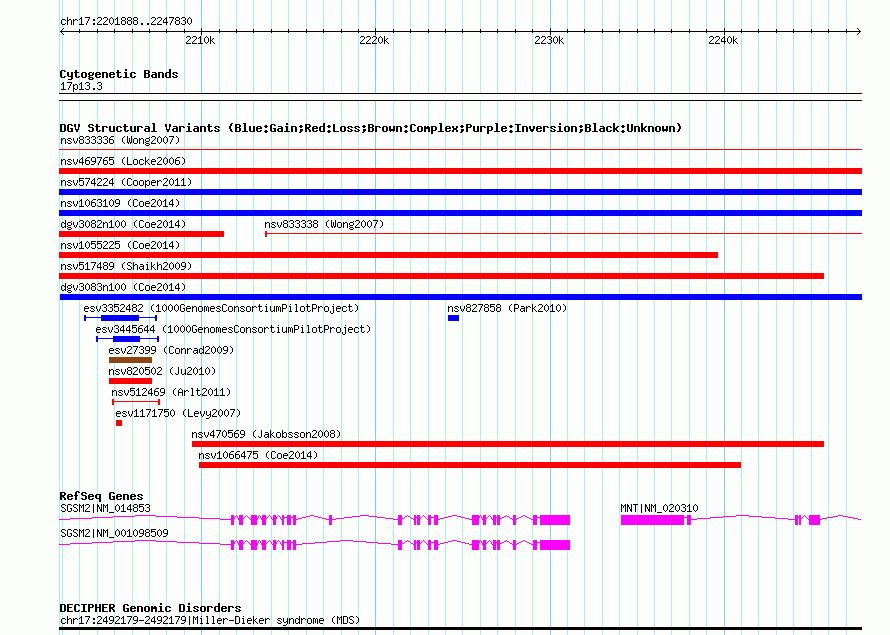Select variant nsv833336 (Wong2007) label

coord(120,140)
